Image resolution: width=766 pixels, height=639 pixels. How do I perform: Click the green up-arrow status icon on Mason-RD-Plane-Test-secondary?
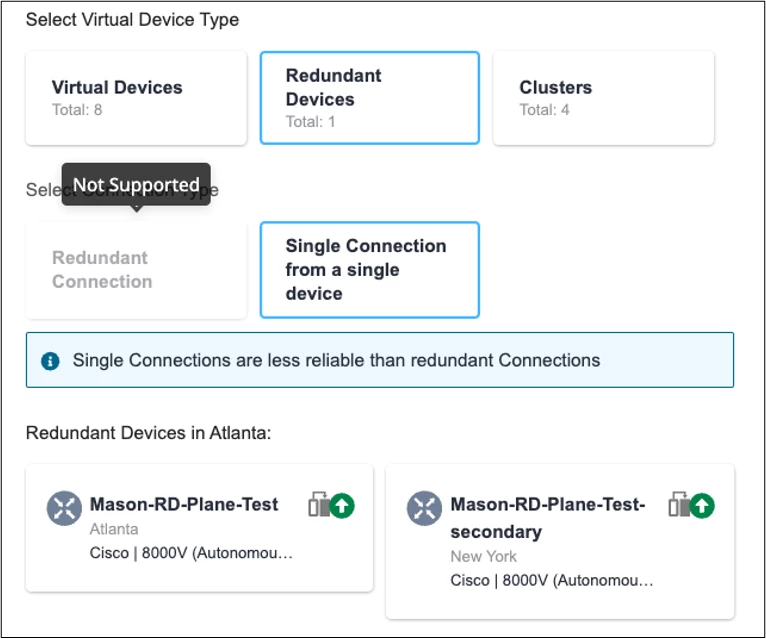click(703, 505)
